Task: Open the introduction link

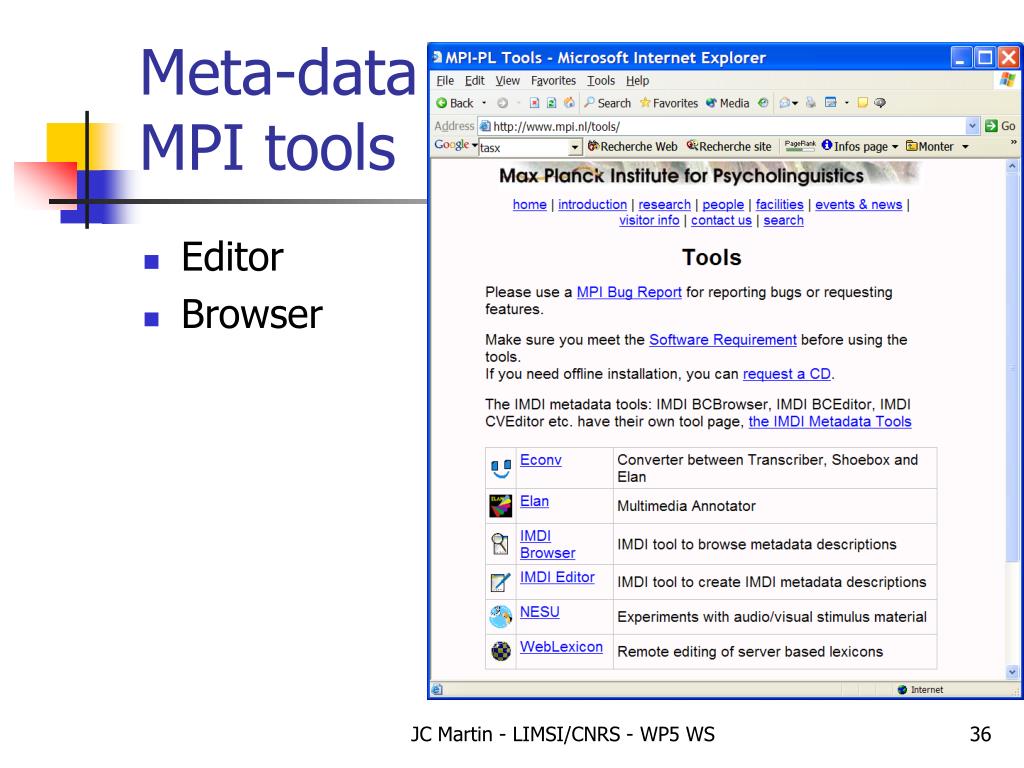Action: [592, 204]
